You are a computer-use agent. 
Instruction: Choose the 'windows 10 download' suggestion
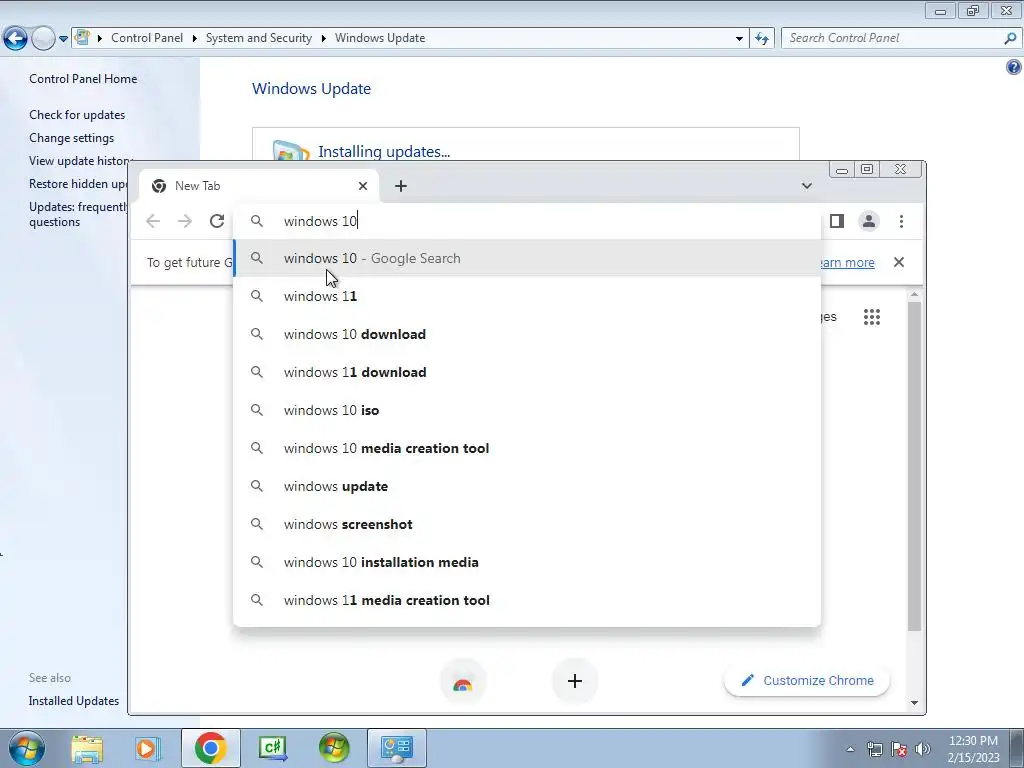coord(527,334)
